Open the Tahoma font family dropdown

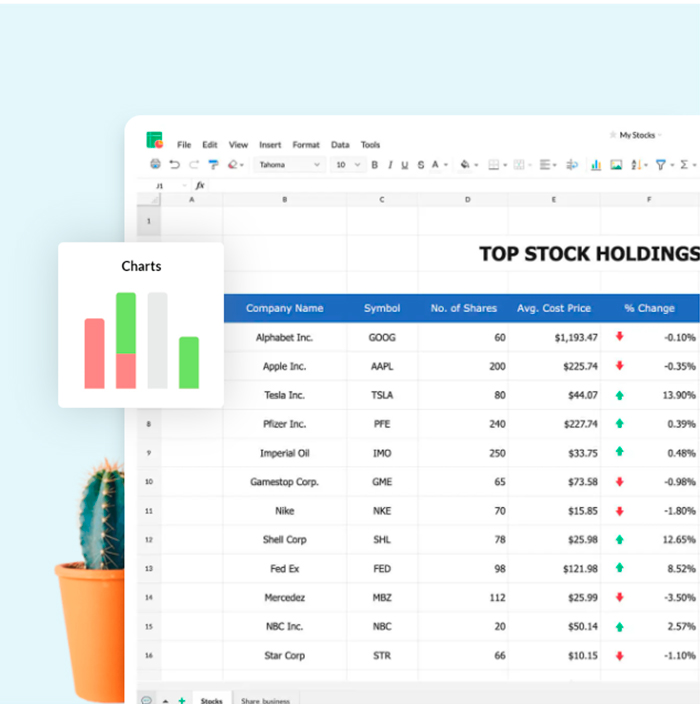coord(290,165)
